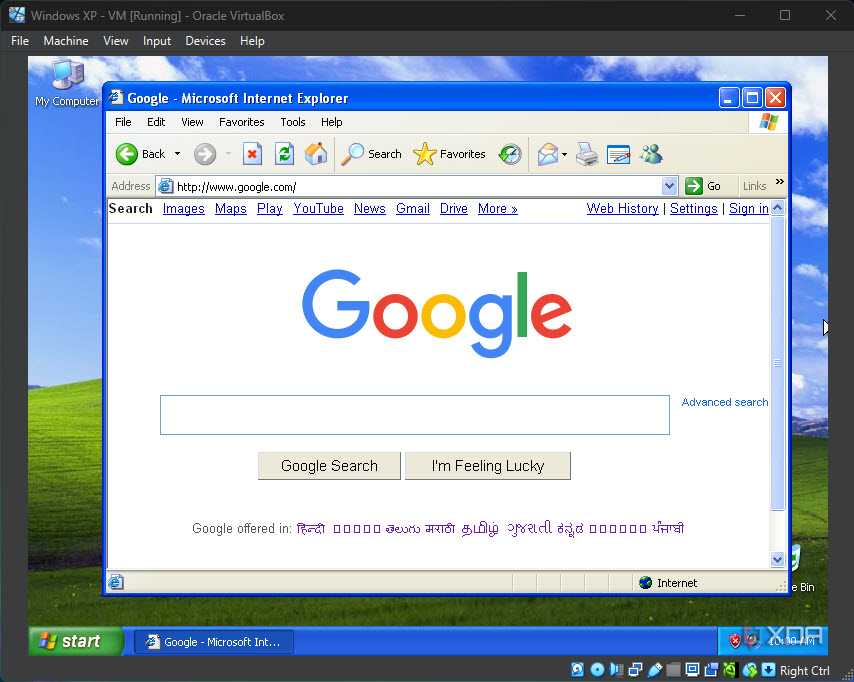The width and height of the screenshot is (854, 682).
Task: Click the vertical scrollbar thumb in the browser
Action: pyautogui.click(x=778, y=363)
